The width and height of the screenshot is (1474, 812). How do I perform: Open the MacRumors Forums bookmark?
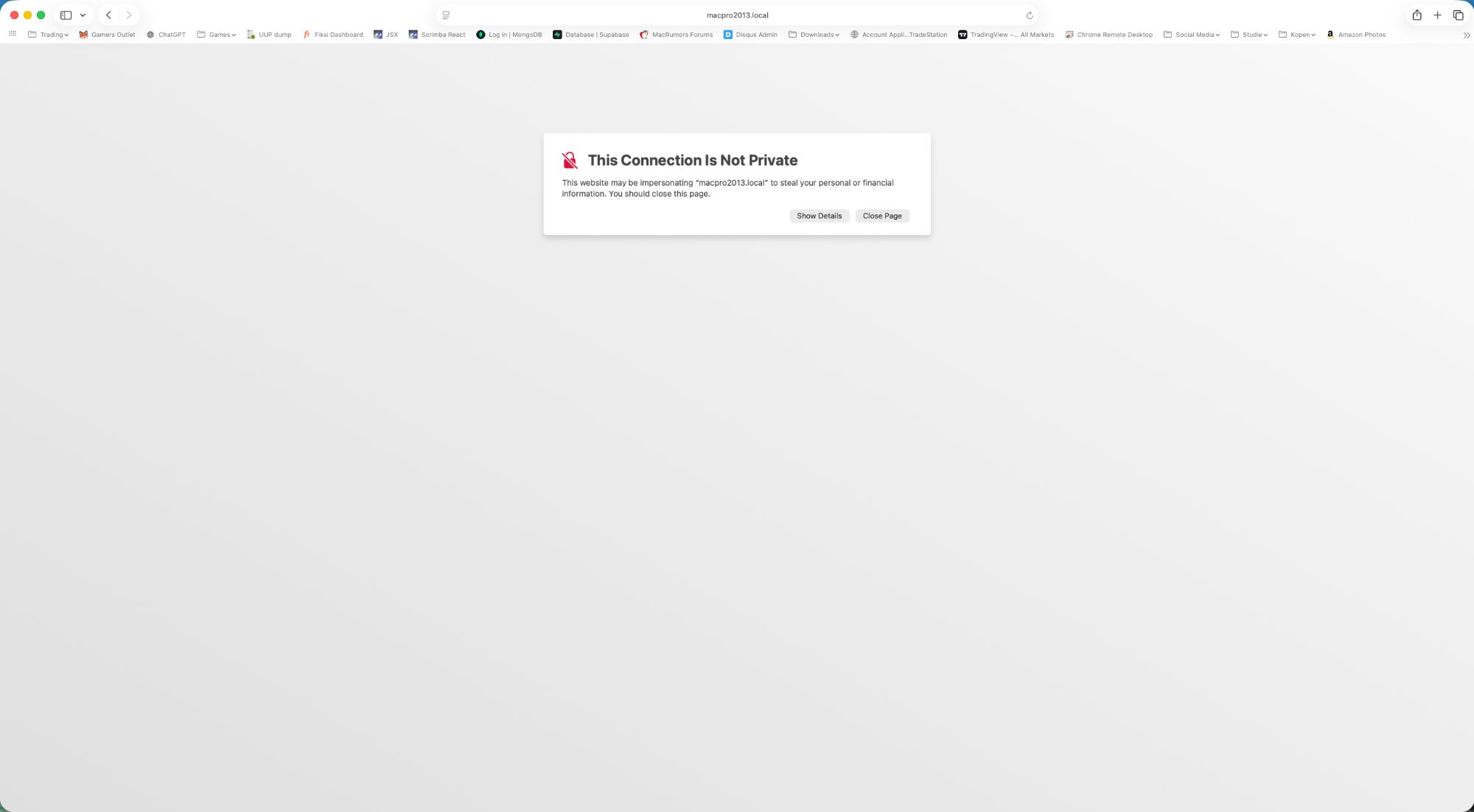[676, 34]
